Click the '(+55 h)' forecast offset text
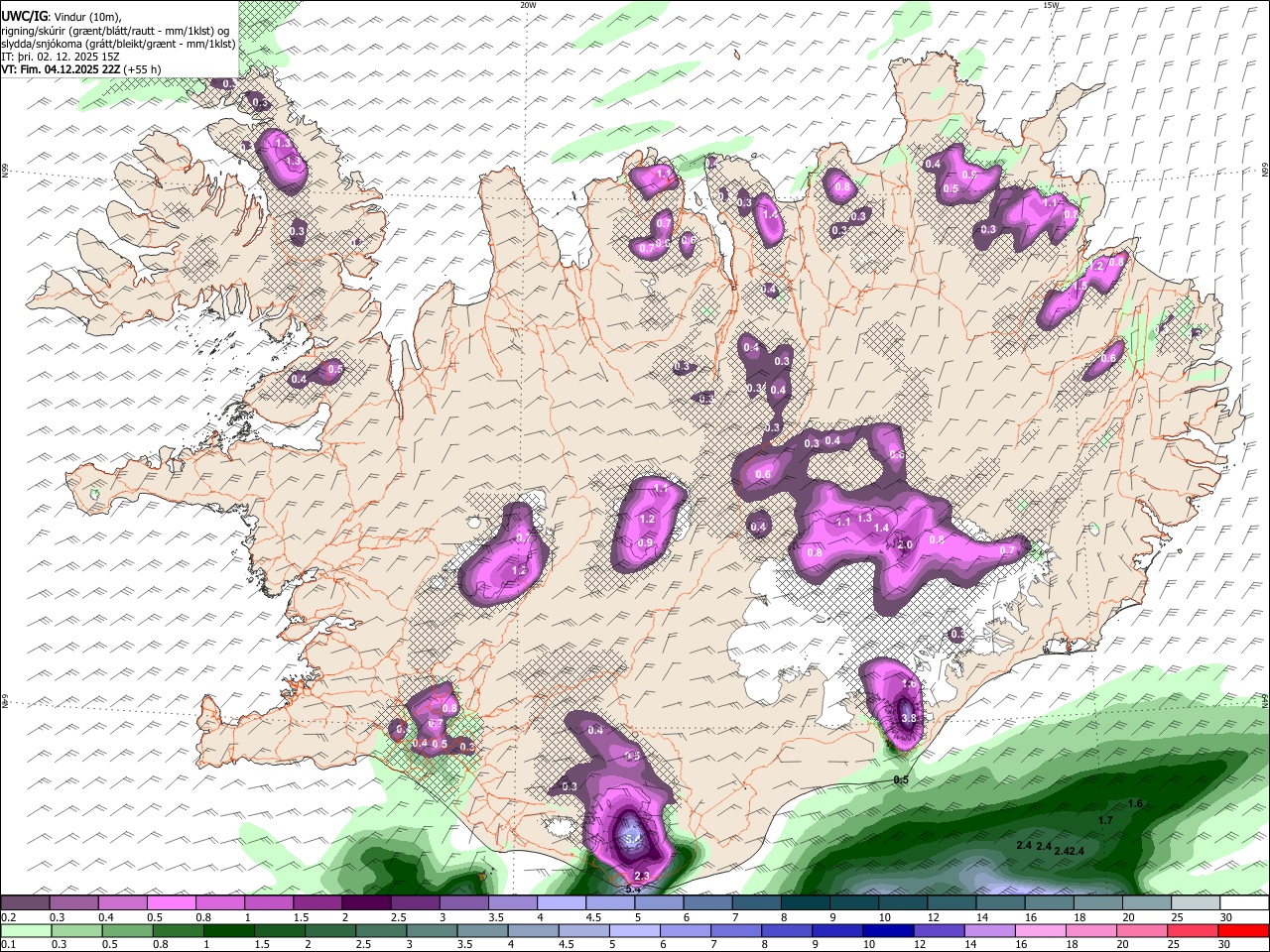1270x952 pixels. click(x=143, y=69)
